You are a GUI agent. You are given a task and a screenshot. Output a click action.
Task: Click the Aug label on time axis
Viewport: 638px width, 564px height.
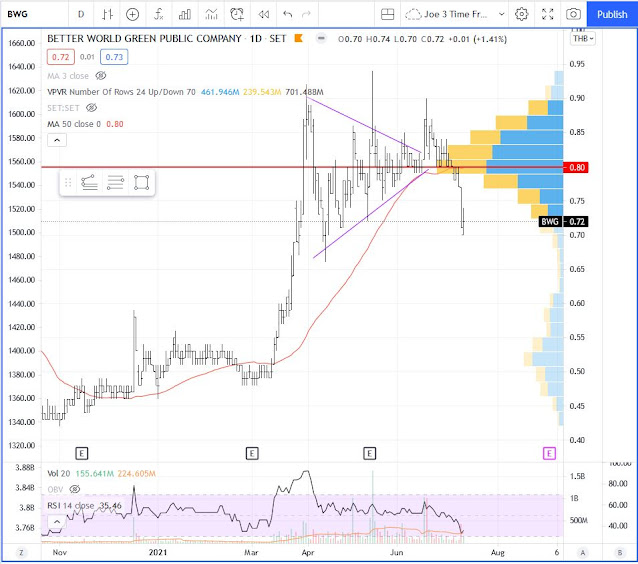coord(498,553)
